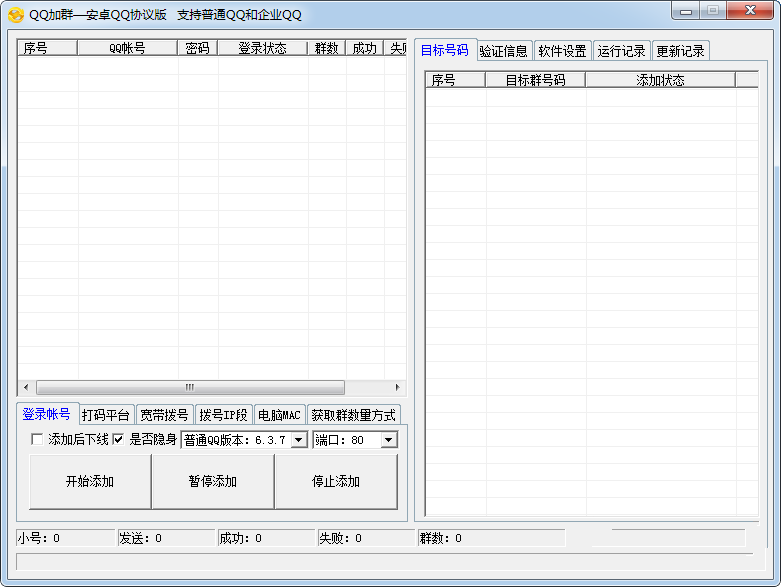Select the 宽带拨号 tab
The image size is (781, 587).
(x=164, y=415)
